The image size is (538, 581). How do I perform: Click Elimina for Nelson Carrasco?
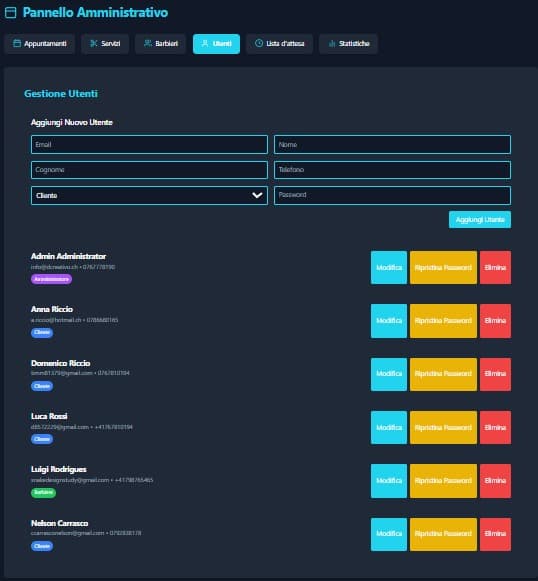coord(495,534)
